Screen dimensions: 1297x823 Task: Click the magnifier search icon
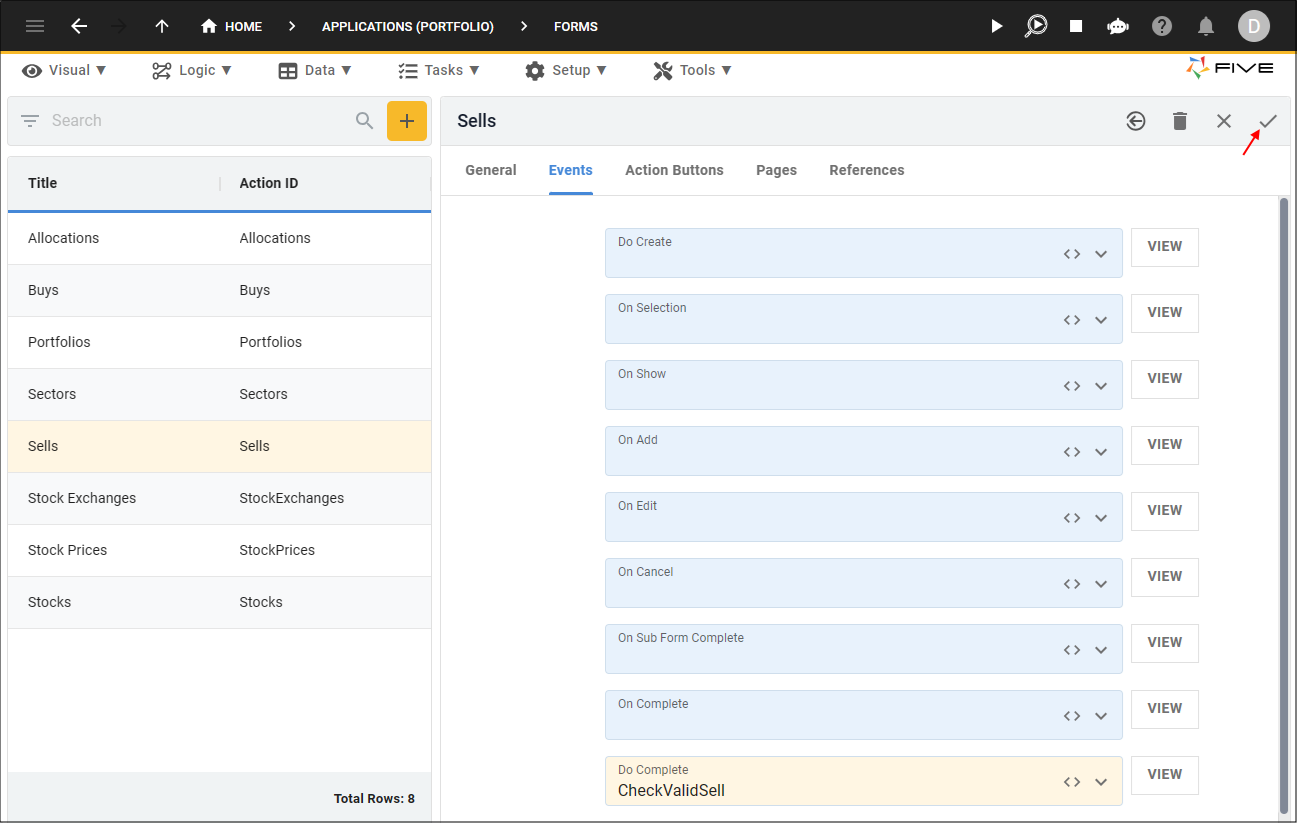pos(365,121)
